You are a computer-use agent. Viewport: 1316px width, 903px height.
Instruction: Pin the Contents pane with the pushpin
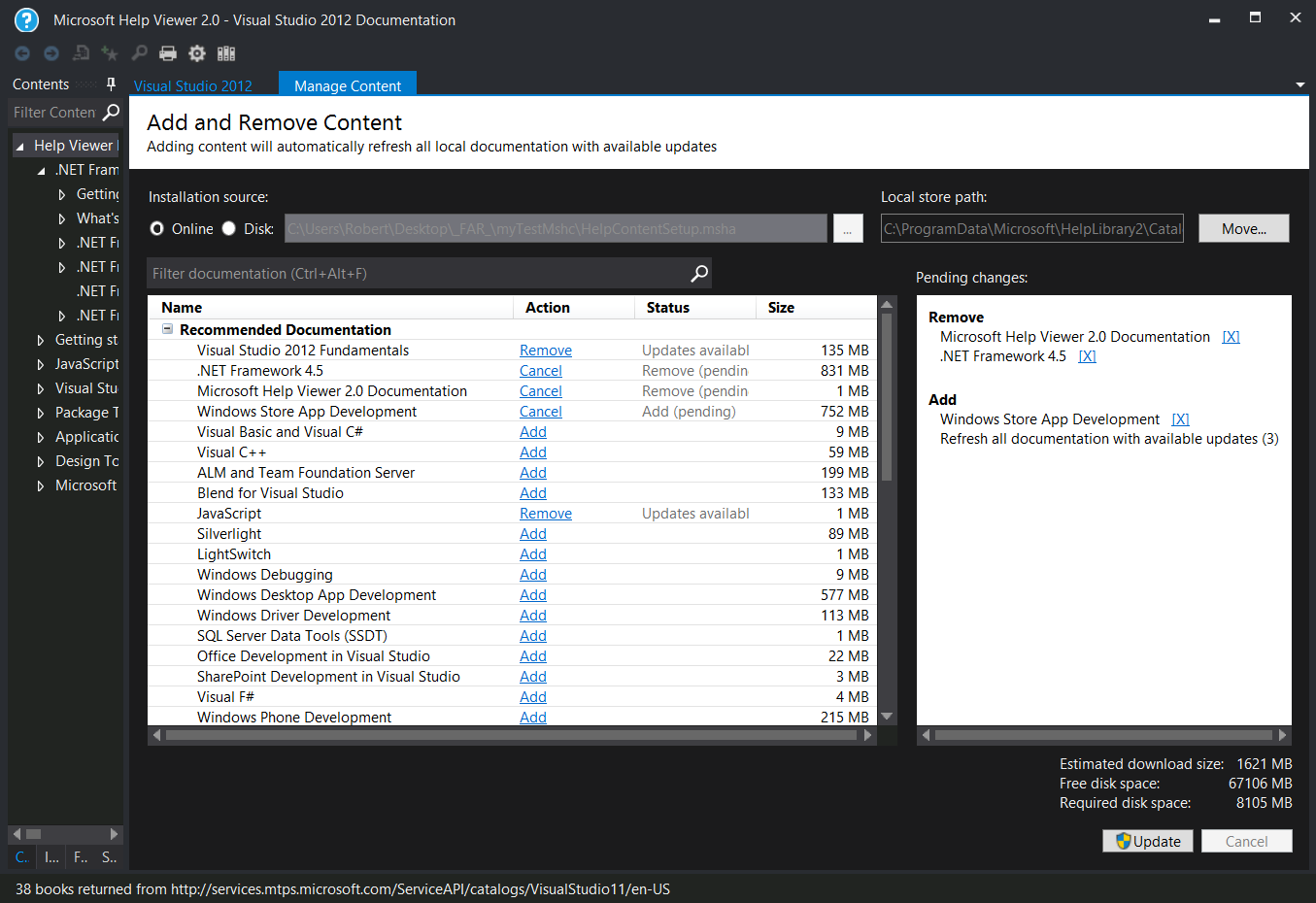click(111, 84)
